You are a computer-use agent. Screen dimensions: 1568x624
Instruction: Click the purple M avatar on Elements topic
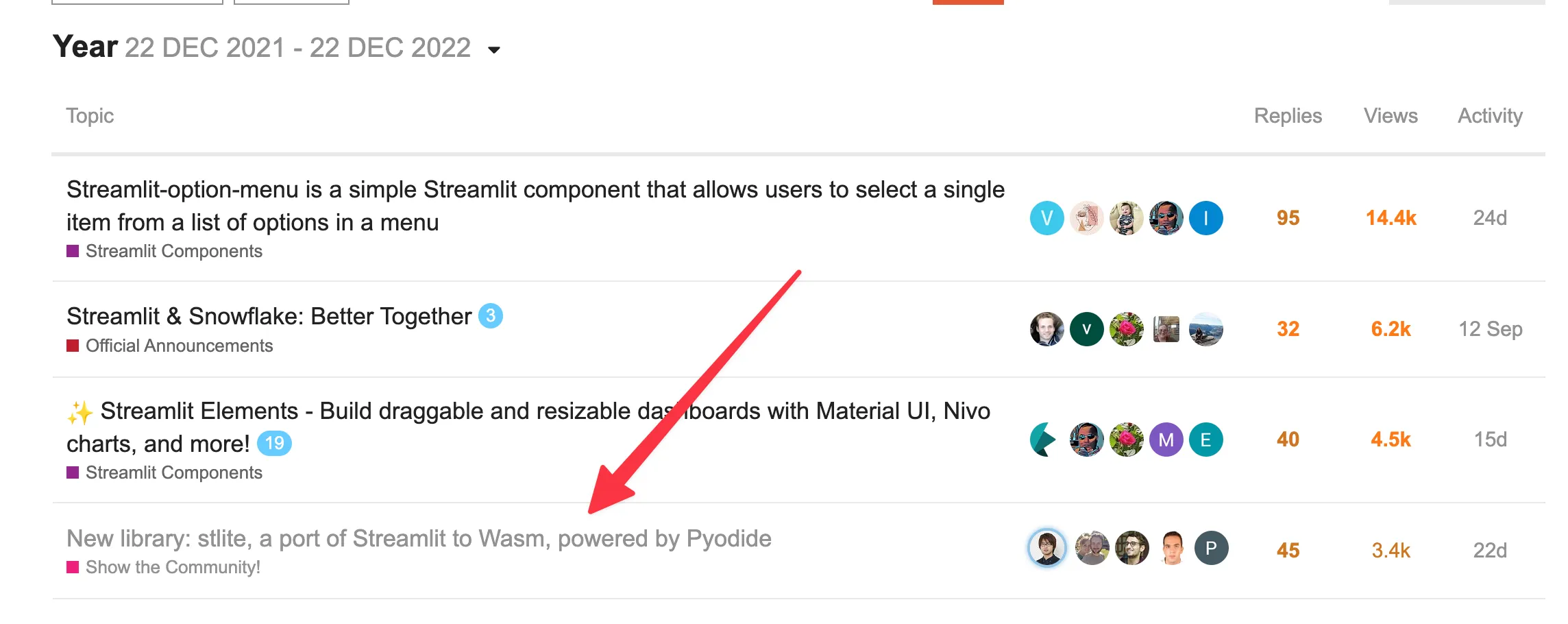click(x=1166, y=440)
